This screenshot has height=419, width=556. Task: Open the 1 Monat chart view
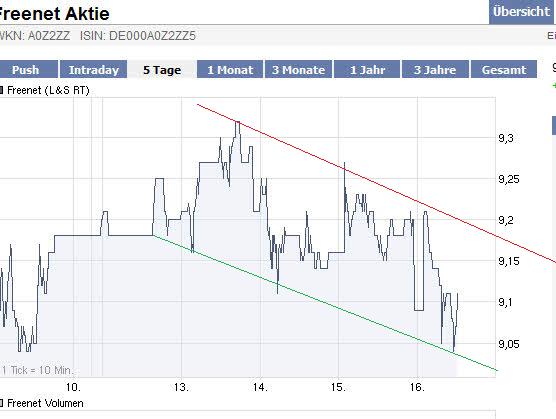coord(230,69)
